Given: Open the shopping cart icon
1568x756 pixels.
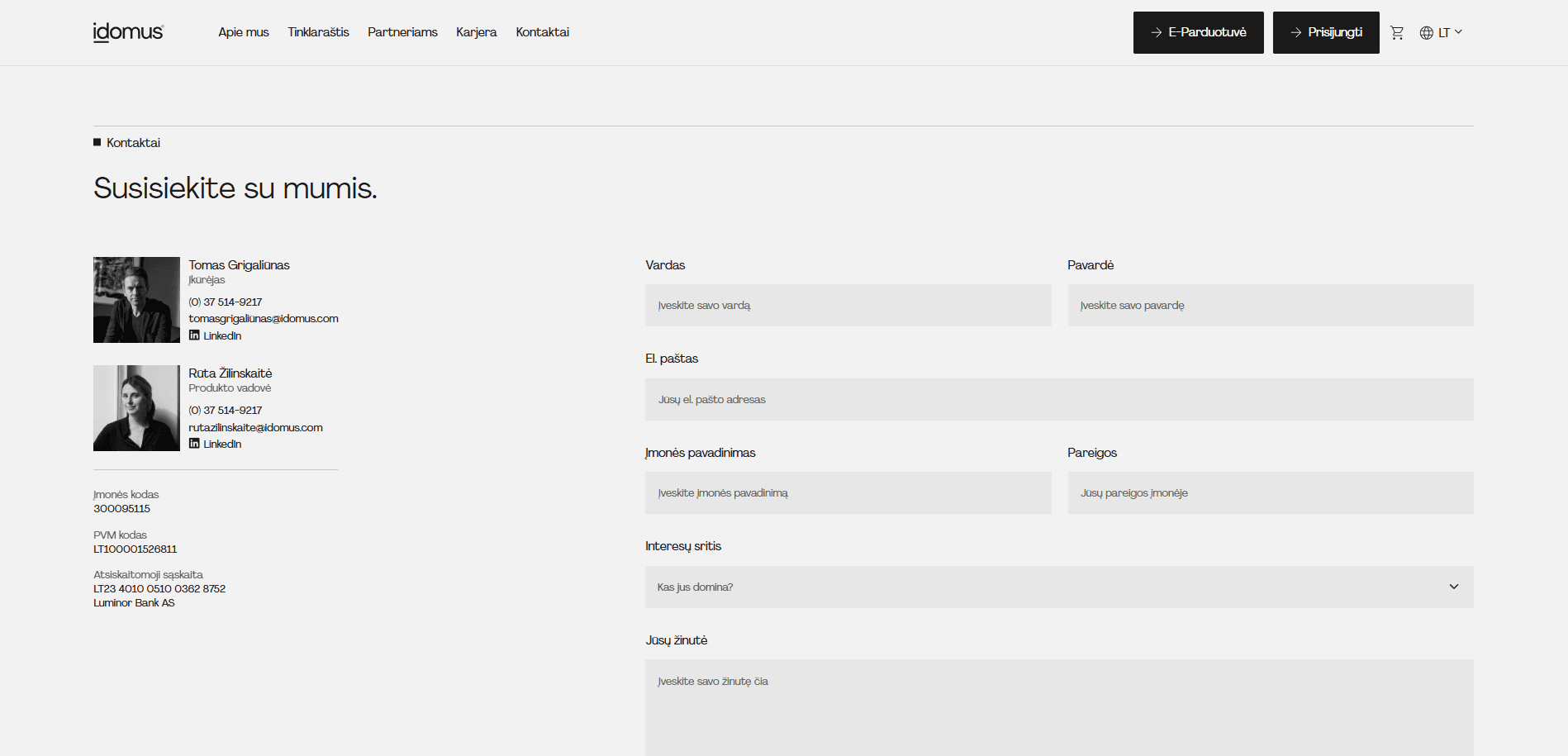Looking at the screenshot, I should [1397, 33].
